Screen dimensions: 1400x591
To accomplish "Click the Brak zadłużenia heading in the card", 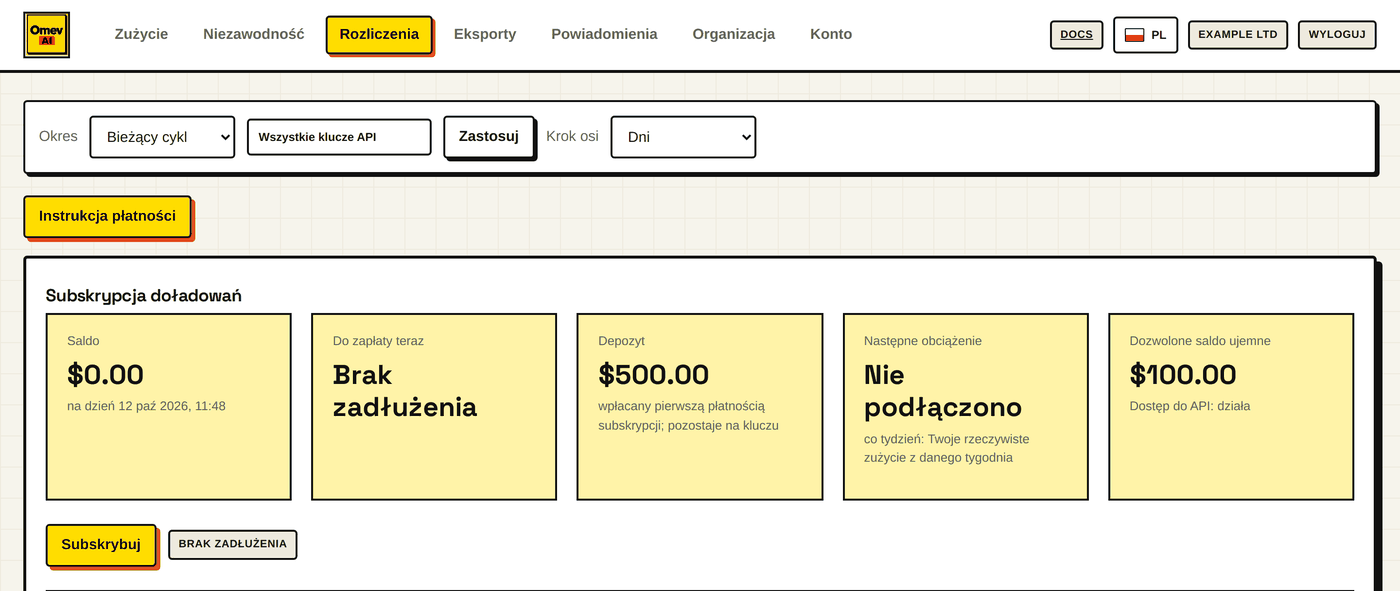I will pos(405,391).
